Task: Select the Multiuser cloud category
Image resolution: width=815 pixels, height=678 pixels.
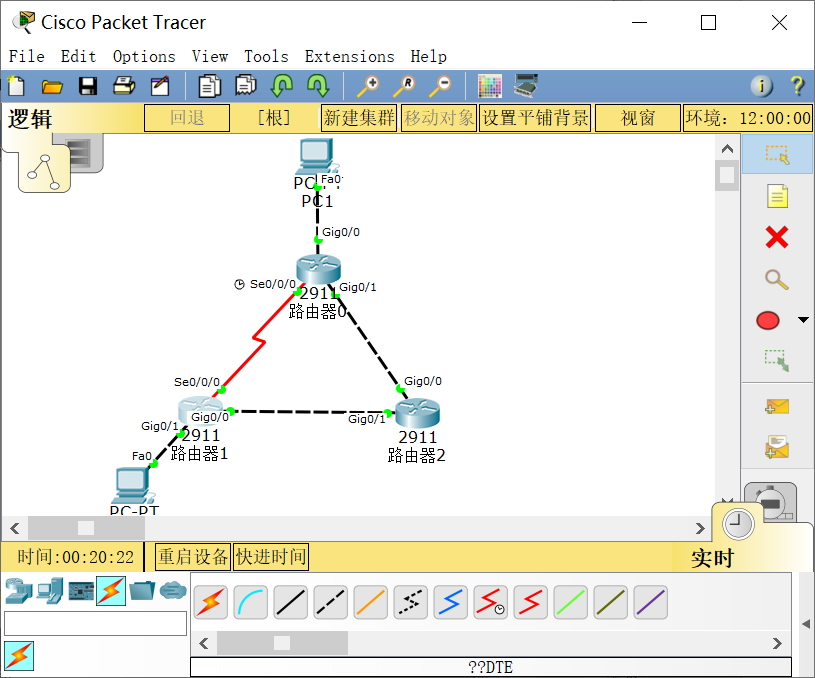Action: click(x=173, y=591)
